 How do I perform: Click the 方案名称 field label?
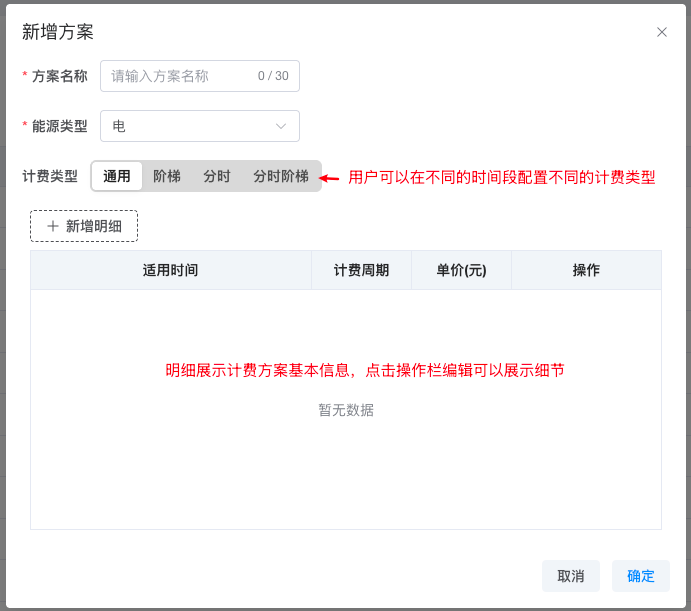pyautogui.click(x=59, y=76)
